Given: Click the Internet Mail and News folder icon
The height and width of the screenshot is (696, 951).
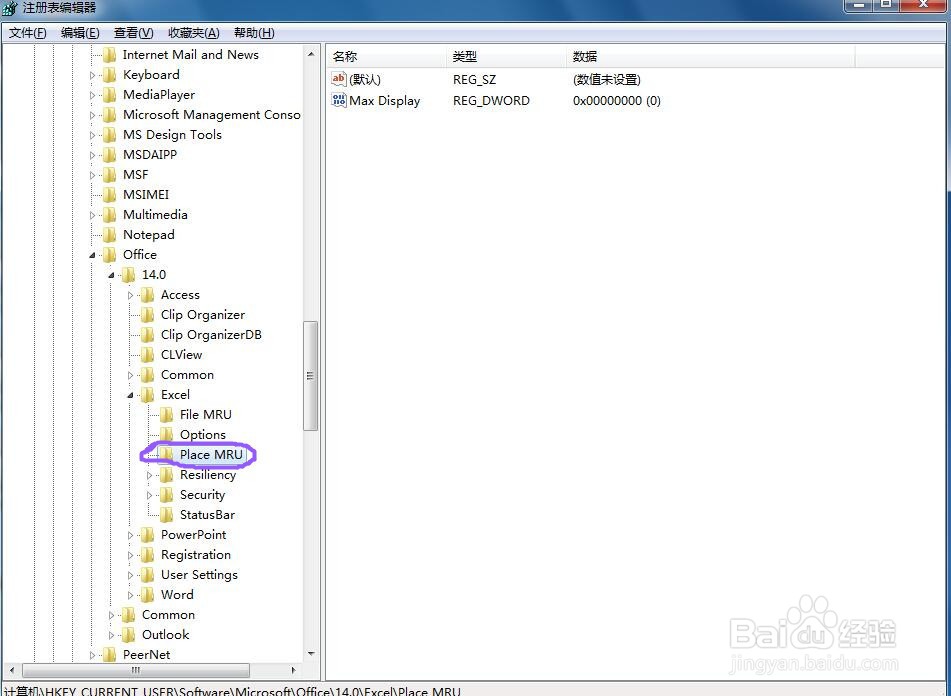Looking at the screenshot, I should point(110,55).
